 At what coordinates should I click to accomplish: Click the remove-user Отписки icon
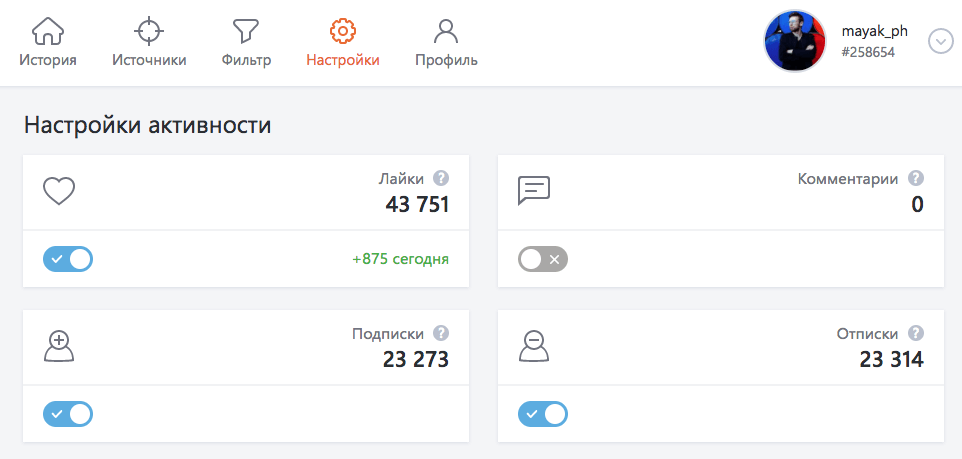[x=534, y=346]
